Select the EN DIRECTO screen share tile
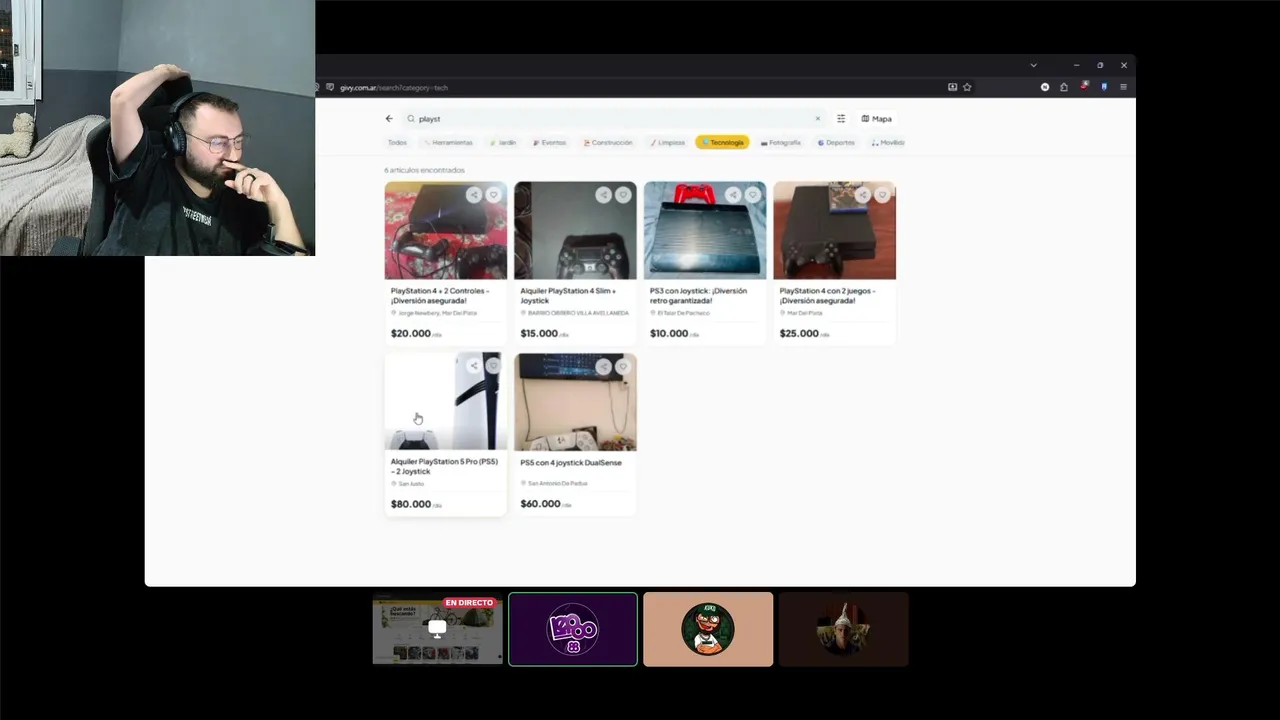The height and width of the screenshot is (720, 1280). (x=438, y=629)
